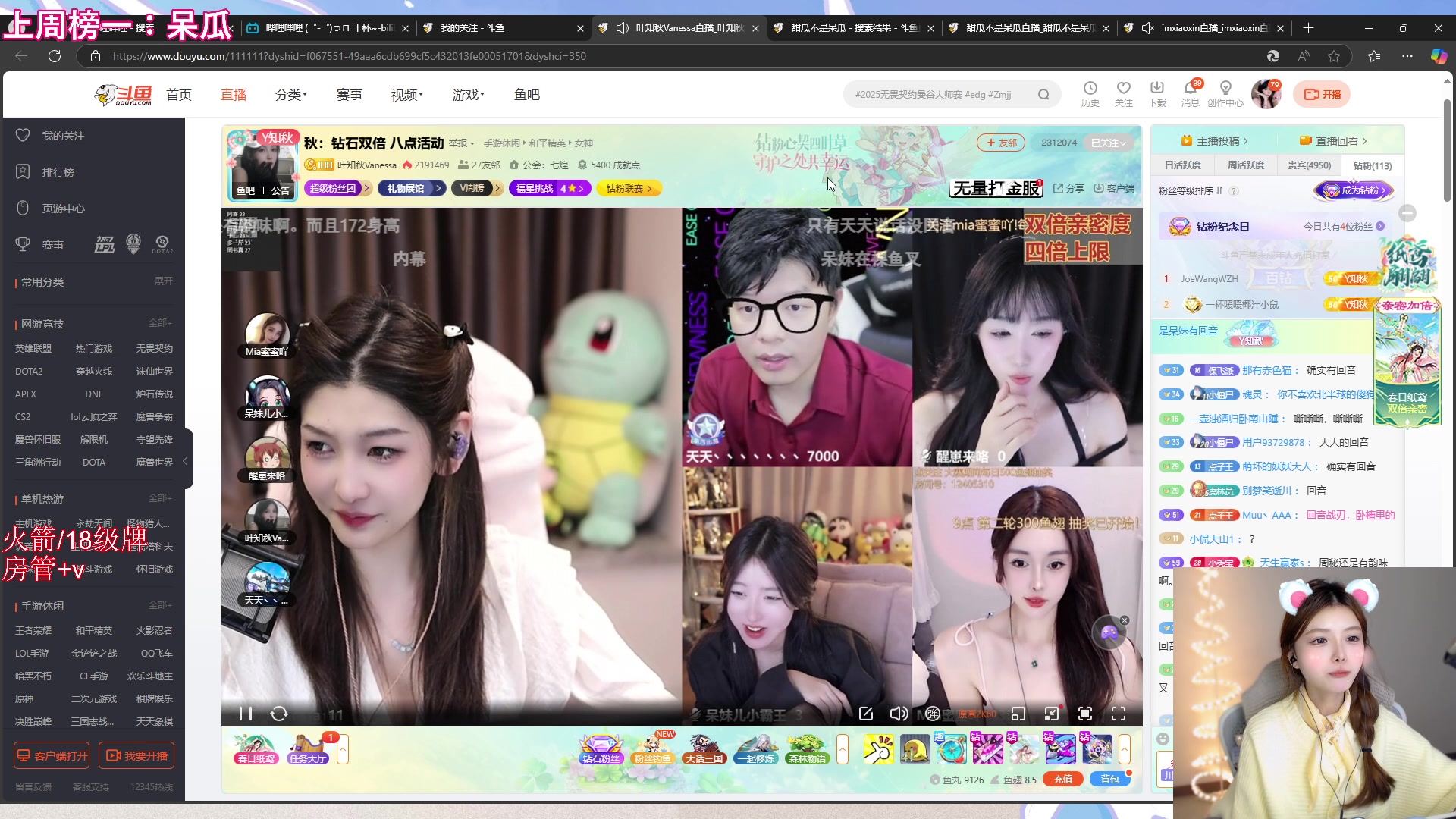Open V周榜 badge
Viewport: 1456px width, 819px height.
tap(477, 188)
